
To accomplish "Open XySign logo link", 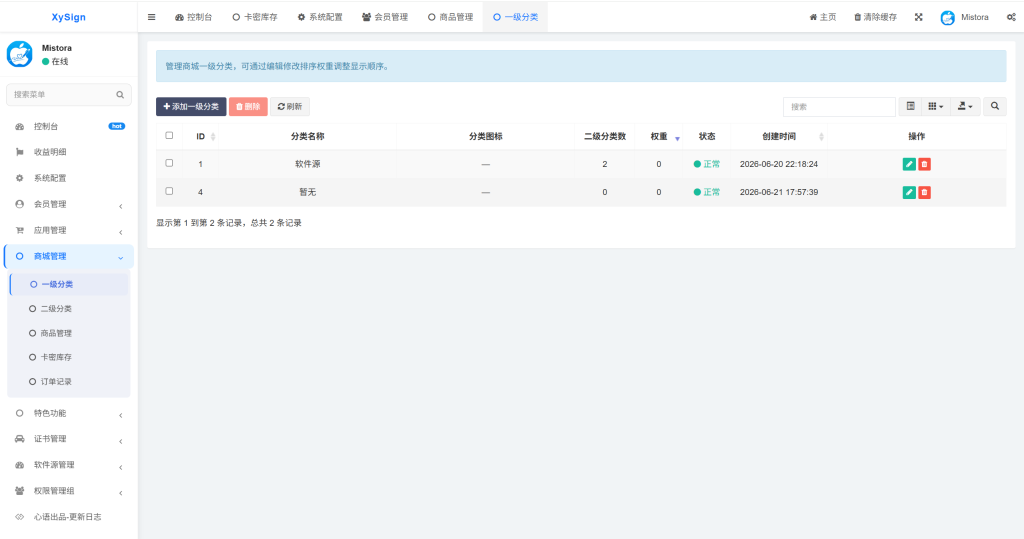I will tap(69, 17).
